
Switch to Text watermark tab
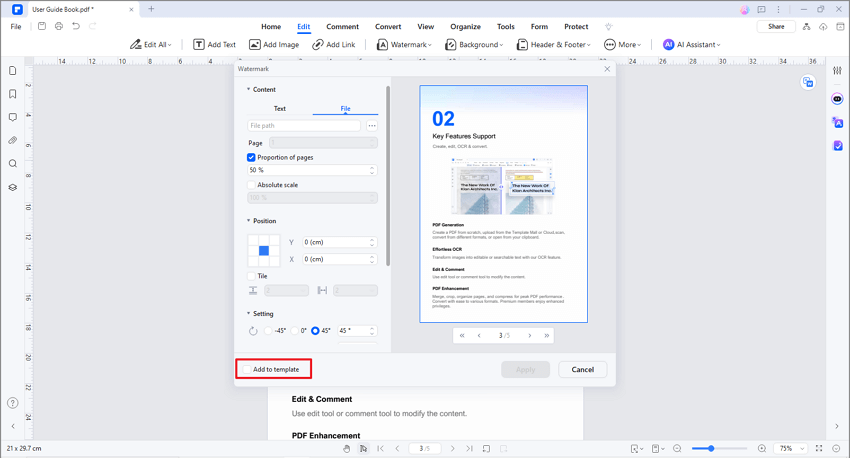coord(280,108)
